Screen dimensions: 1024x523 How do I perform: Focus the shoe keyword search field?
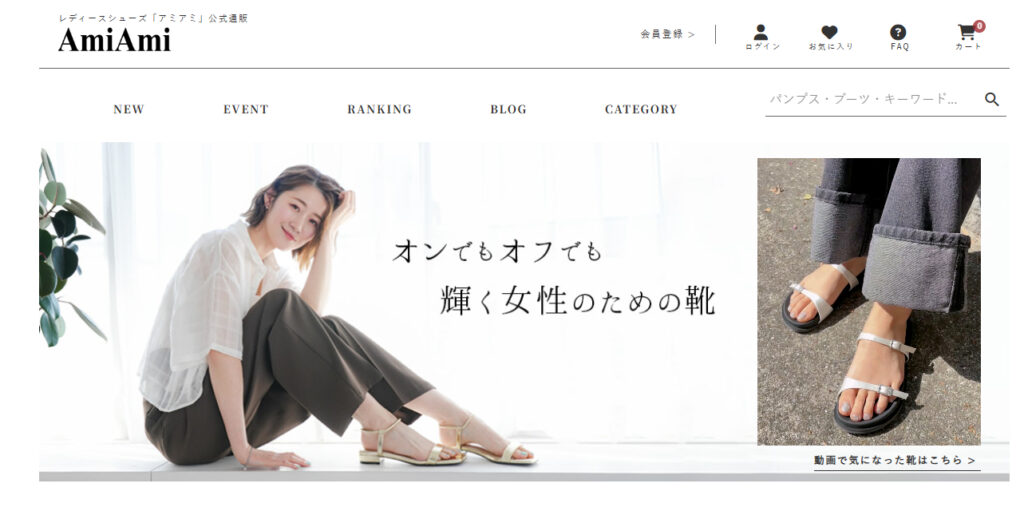pos(872,99)
